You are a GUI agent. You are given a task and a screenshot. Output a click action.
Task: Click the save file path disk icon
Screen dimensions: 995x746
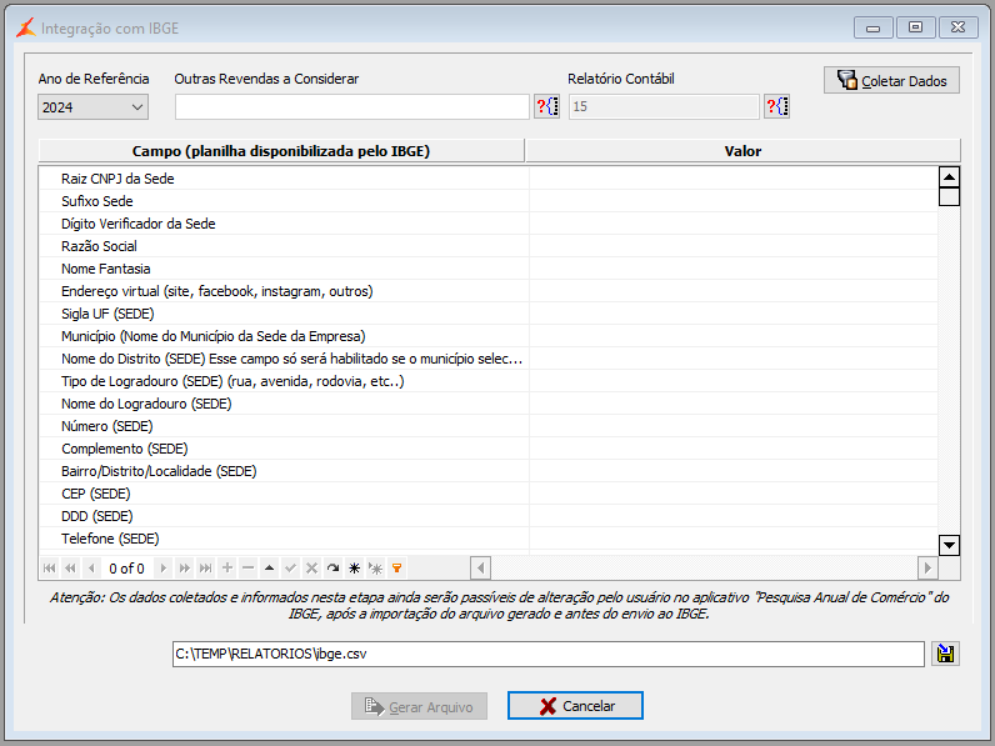[946, 654]
